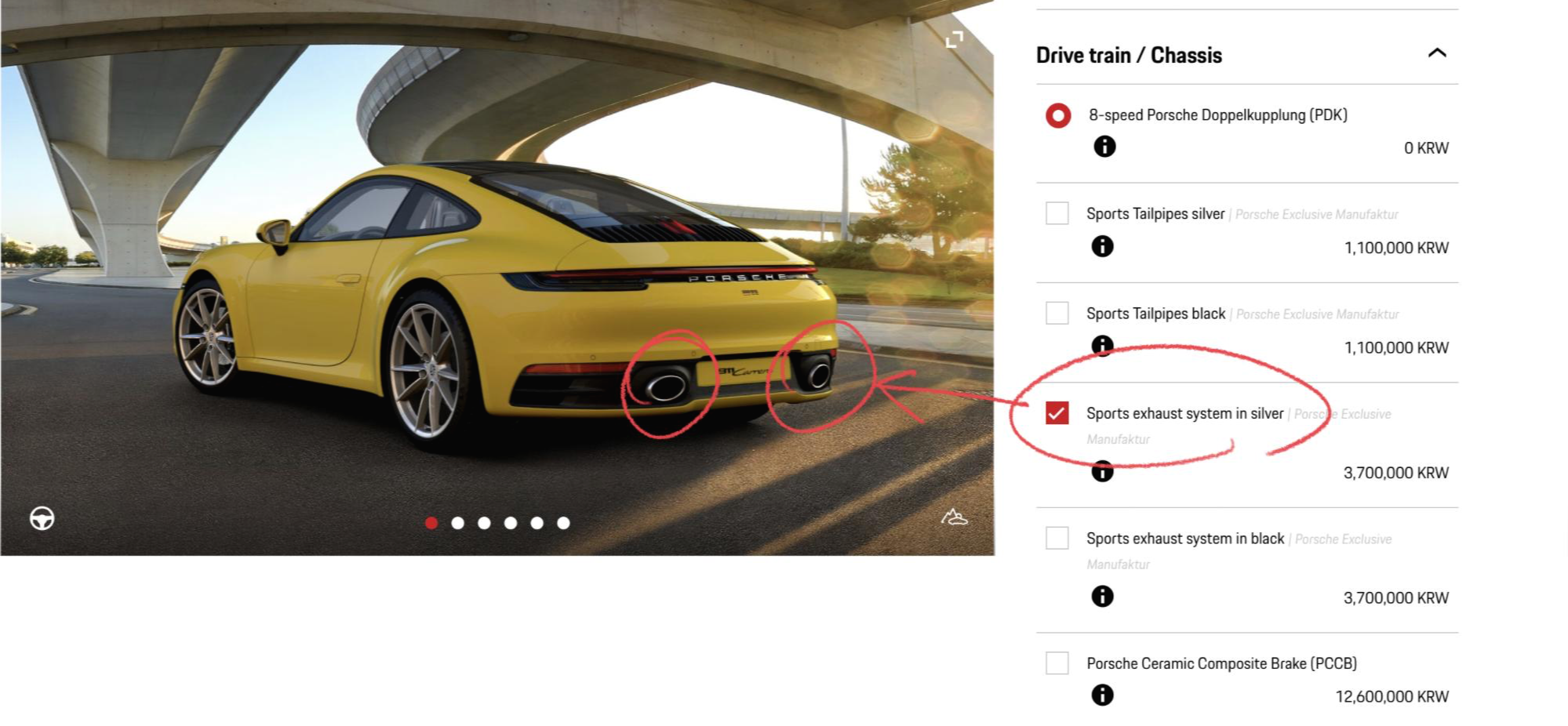This screenshot has width=1568, height=726.
Task: Jump to the last carousel dot
Action: [x=563, y=523]
